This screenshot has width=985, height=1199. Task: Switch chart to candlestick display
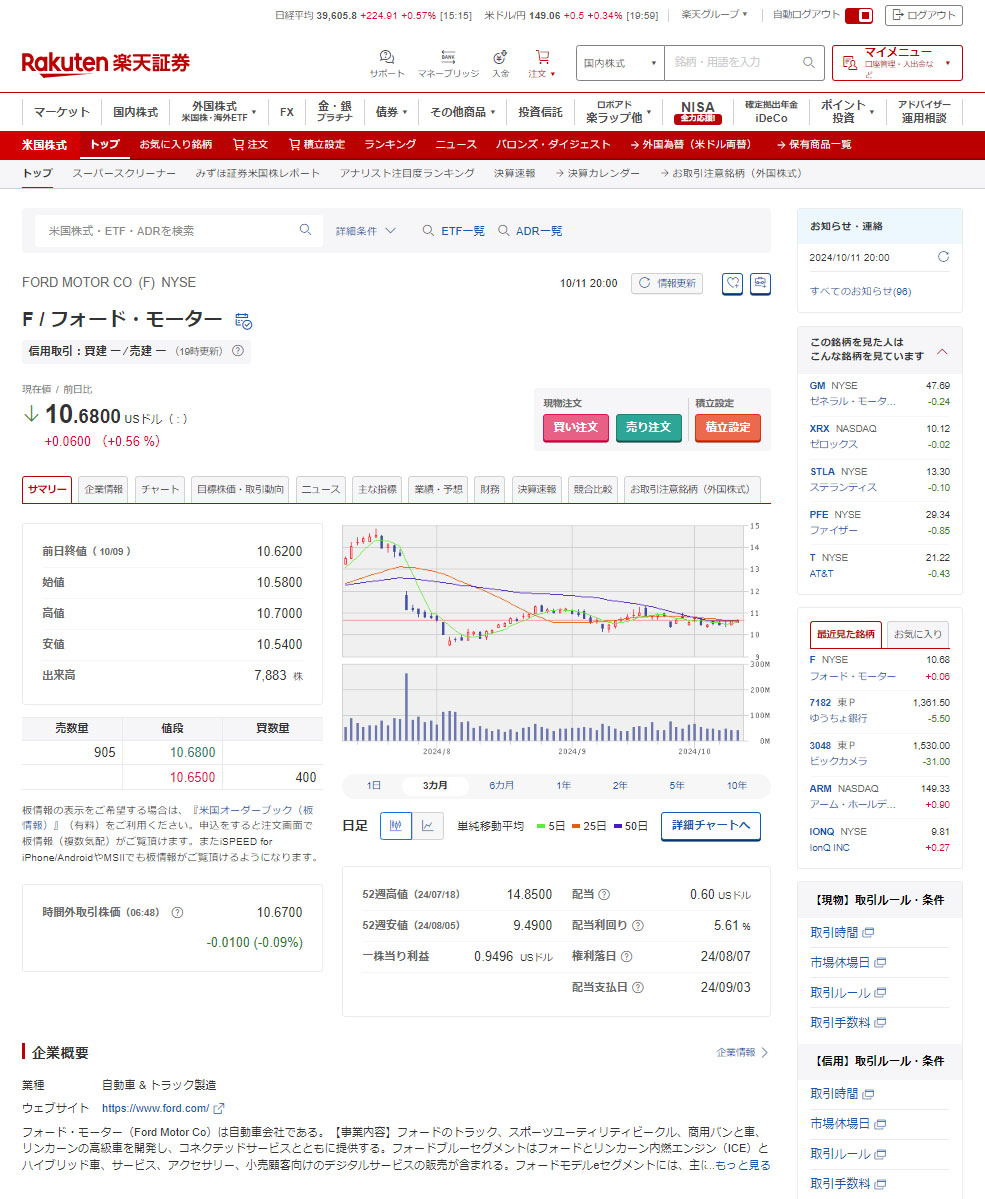(396, 826)
